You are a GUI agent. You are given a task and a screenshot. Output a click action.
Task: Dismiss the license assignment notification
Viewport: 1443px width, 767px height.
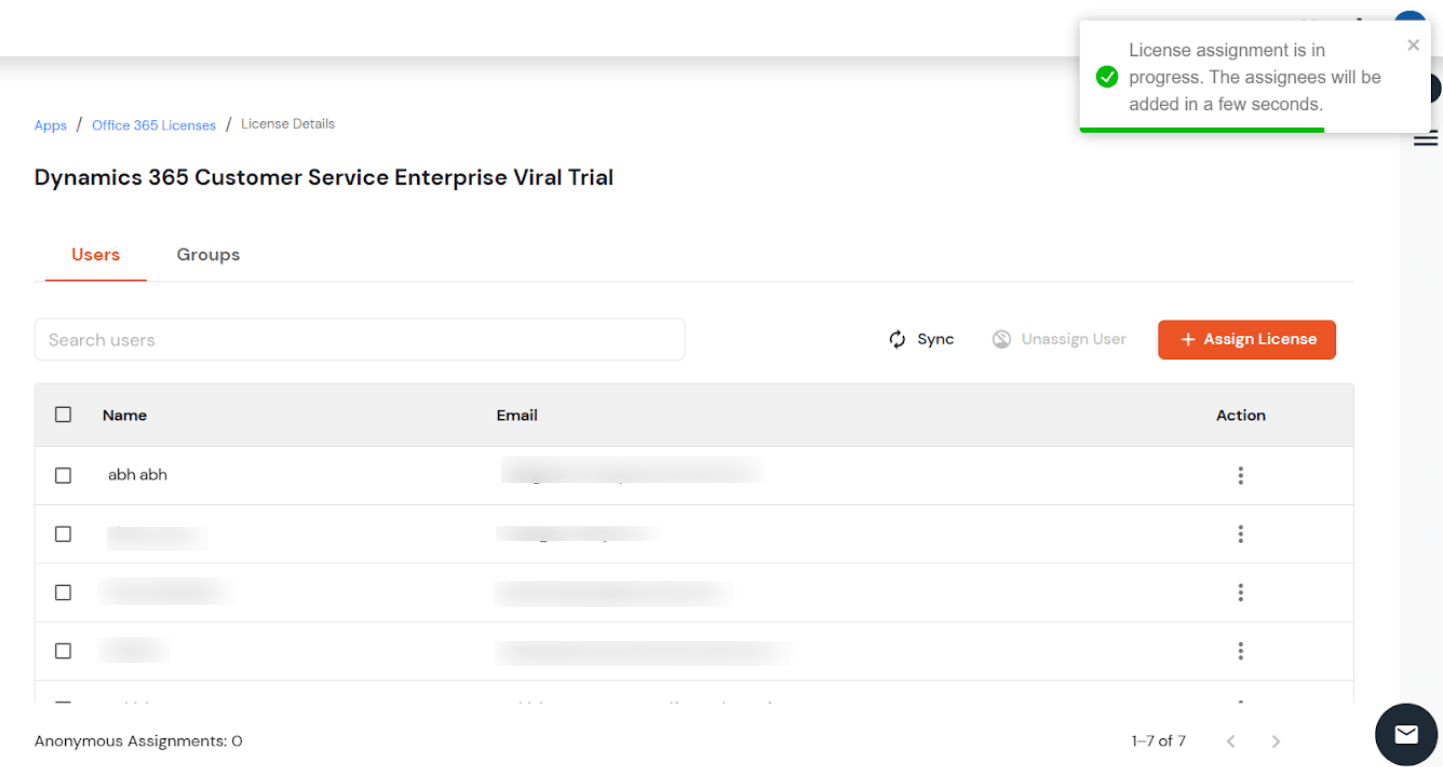(1413, 44)
